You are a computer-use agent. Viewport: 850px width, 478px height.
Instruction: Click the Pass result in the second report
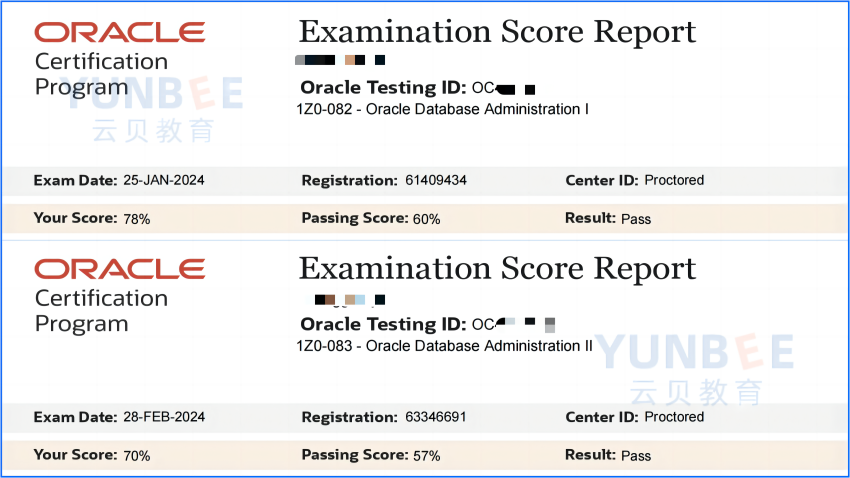click(x=636, y=456)
